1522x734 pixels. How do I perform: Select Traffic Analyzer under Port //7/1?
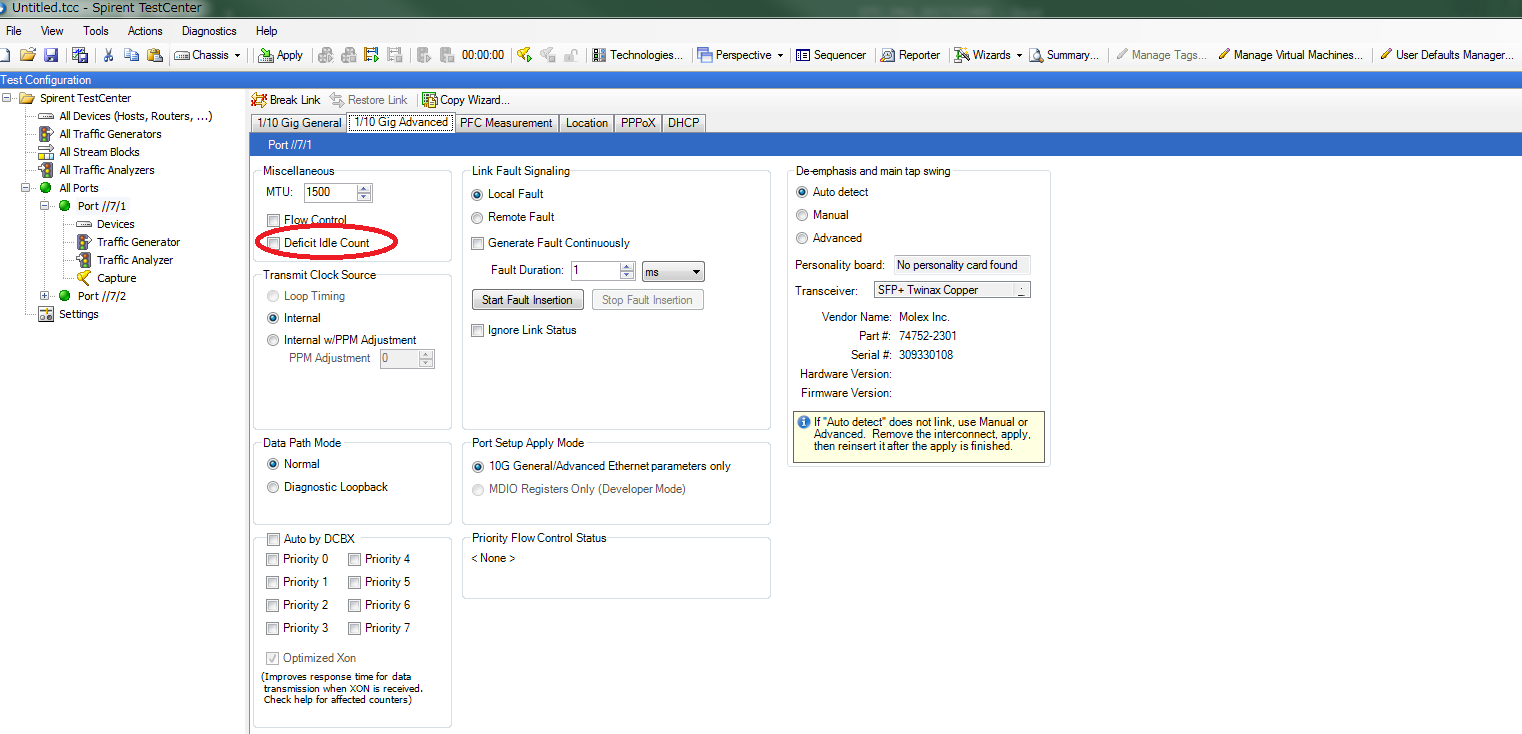[x=135, y=260]
